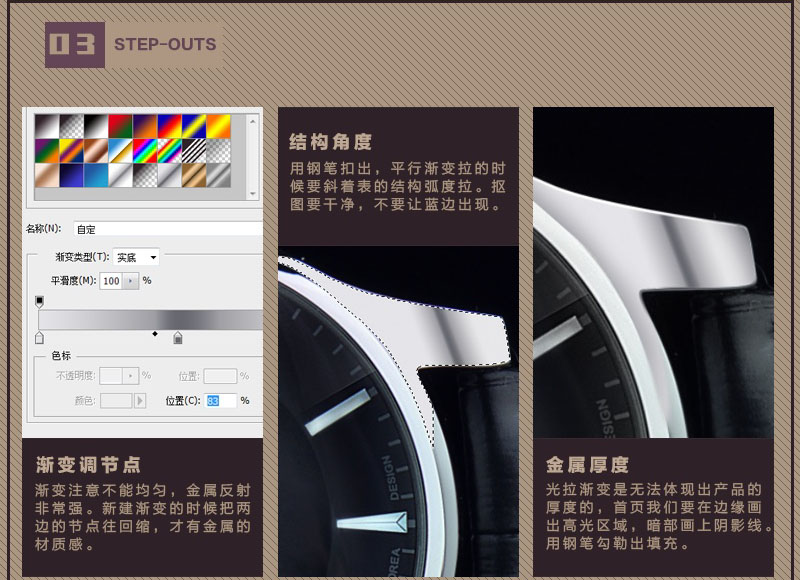
Task: Click the gradient preview bar
Action: [x=151, y=320]
